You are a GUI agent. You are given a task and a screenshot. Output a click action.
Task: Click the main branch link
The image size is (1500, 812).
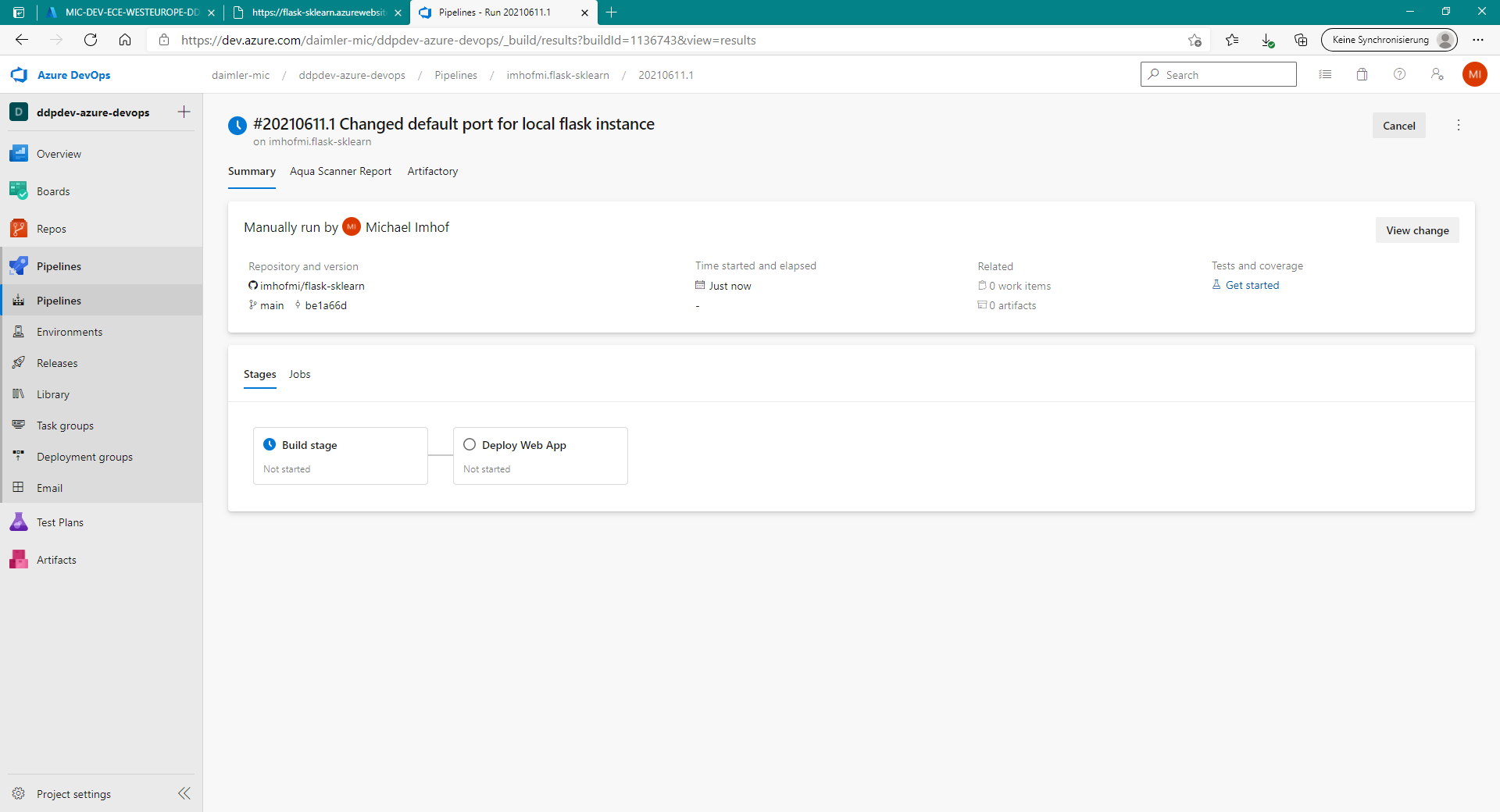[272, 305]
